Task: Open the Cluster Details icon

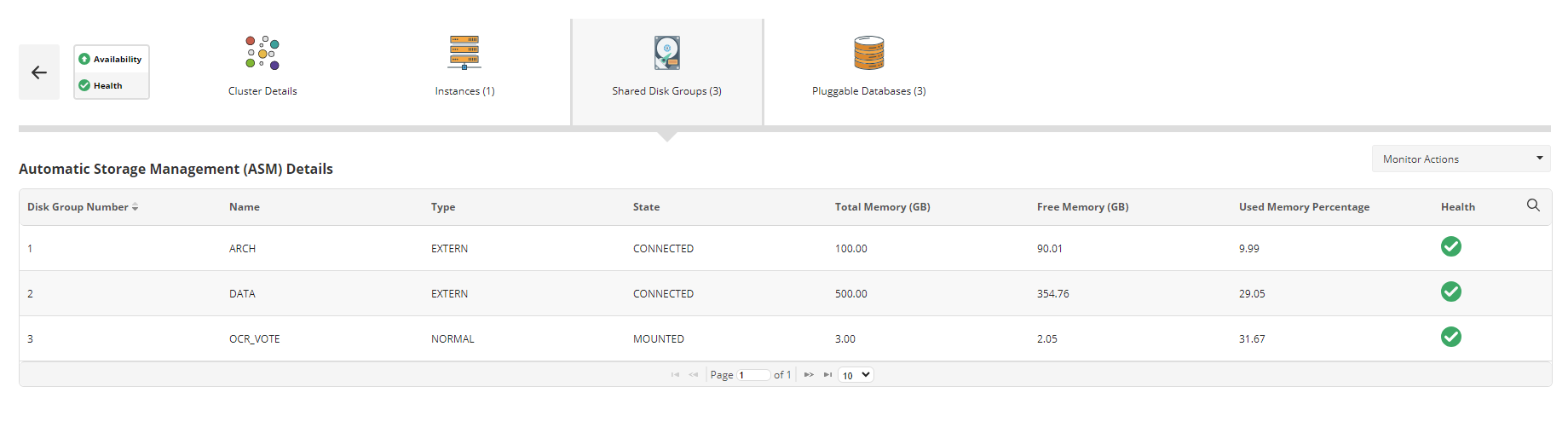Action: [x=262, y=53]
